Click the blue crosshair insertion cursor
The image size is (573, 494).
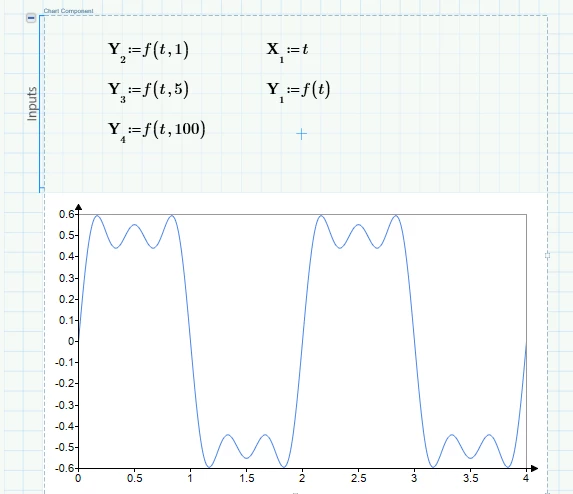coord(301,134)
